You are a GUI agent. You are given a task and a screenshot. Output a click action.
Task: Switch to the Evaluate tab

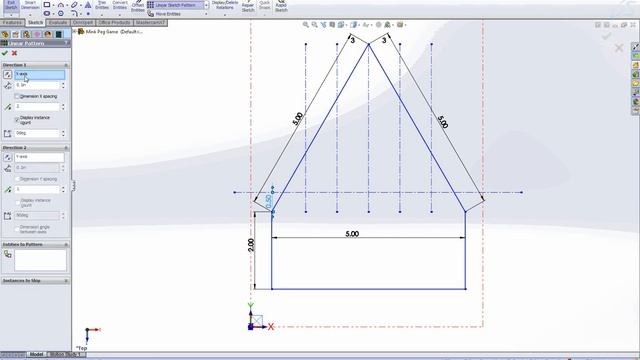click(x=58, y=22)
